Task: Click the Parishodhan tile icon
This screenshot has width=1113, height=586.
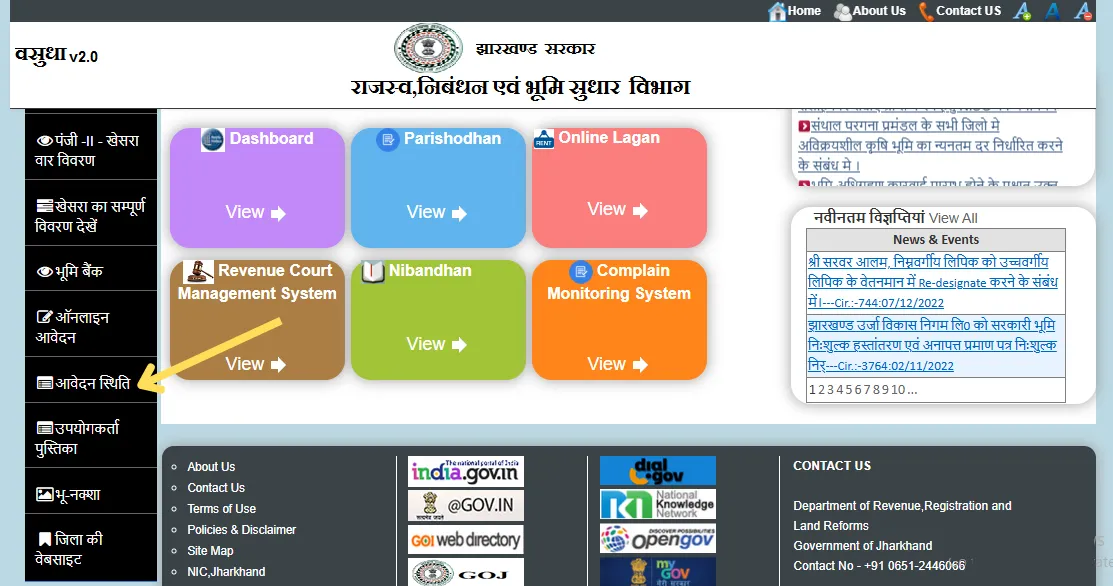Action: coord(388,139)
